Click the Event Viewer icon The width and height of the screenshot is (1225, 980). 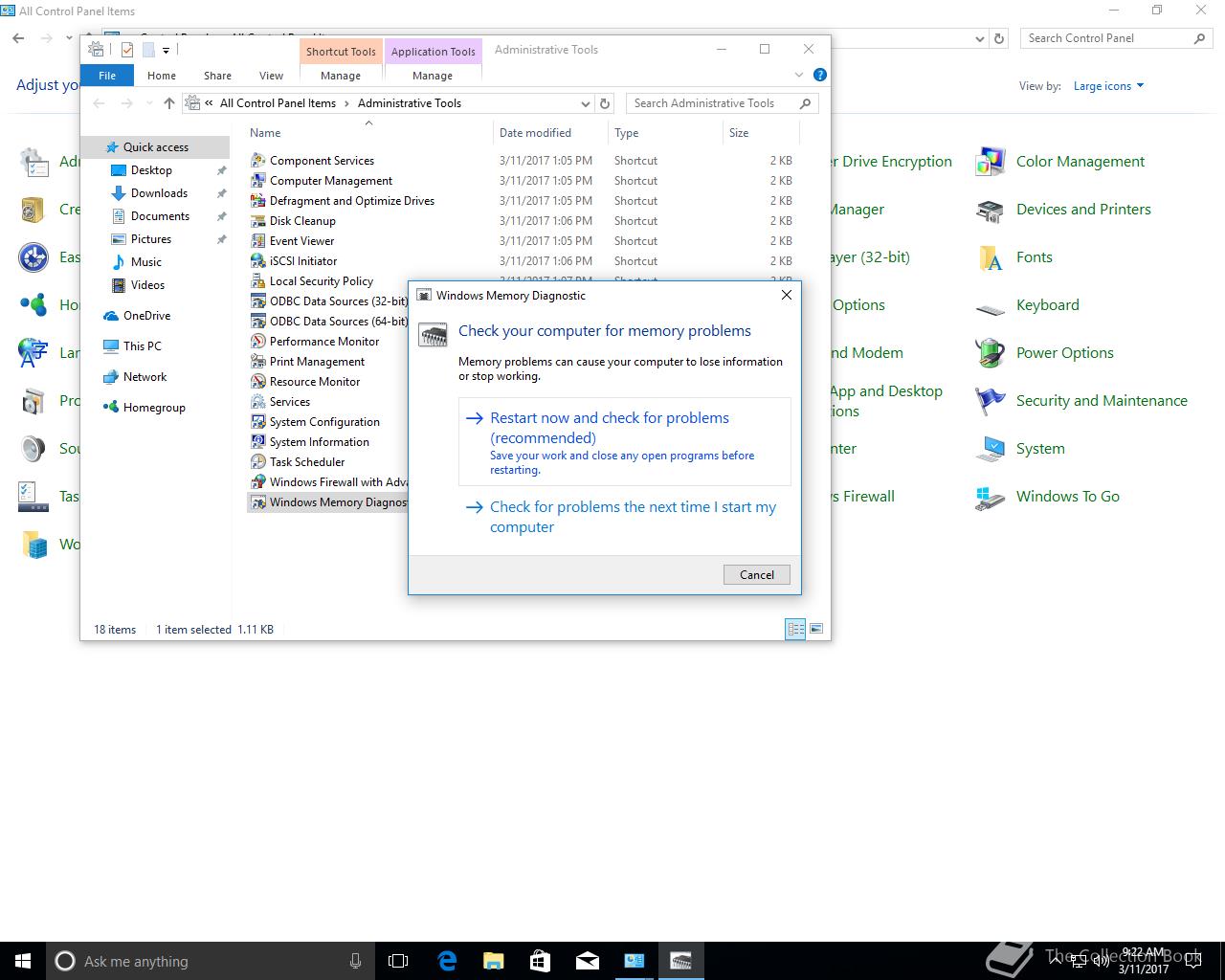pyautogui.click(x=257, y=241)
